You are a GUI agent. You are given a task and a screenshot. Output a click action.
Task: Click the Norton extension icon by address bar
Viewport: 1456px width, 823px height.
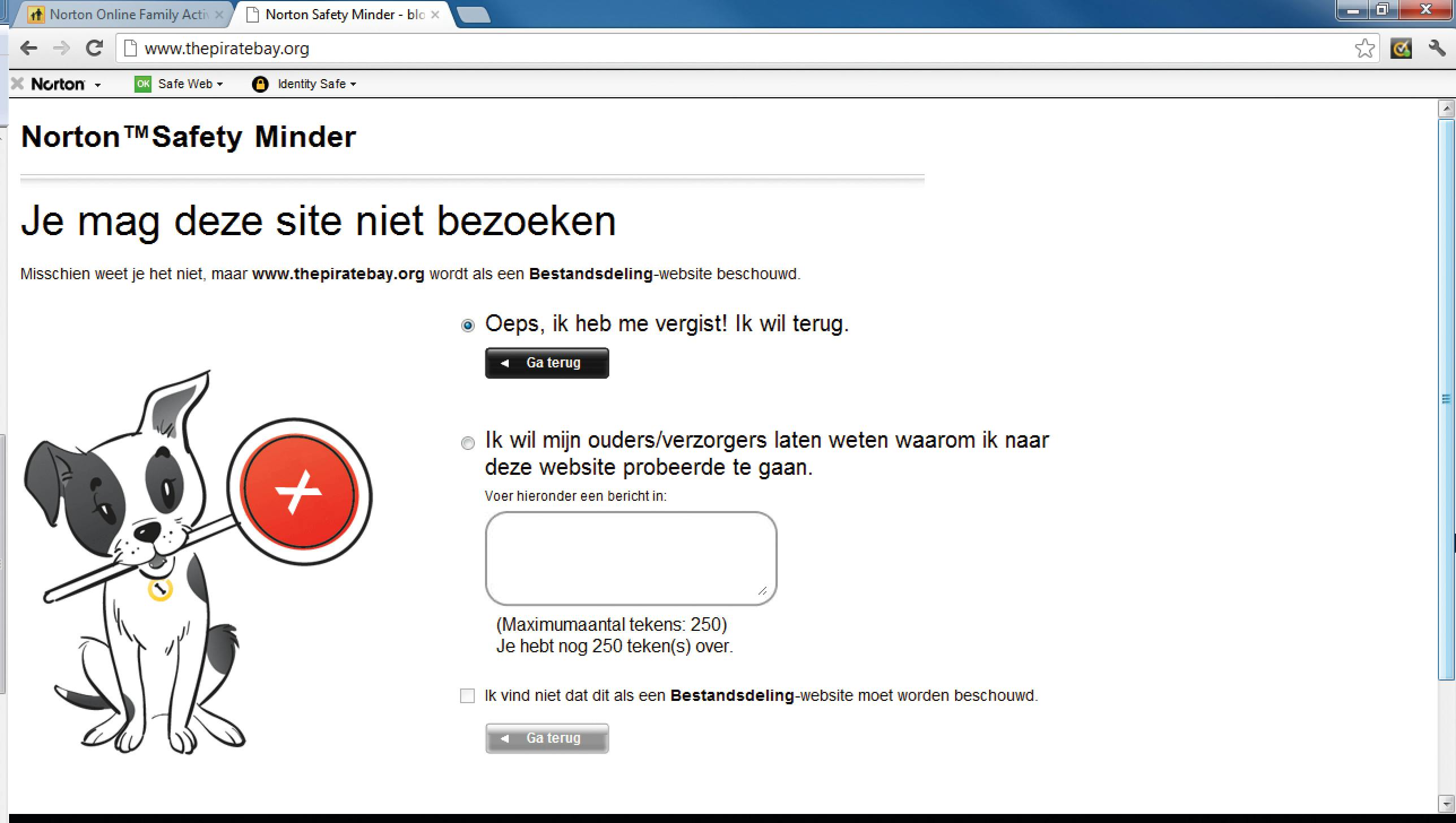pyautogui.click(x=1401, y=49)
